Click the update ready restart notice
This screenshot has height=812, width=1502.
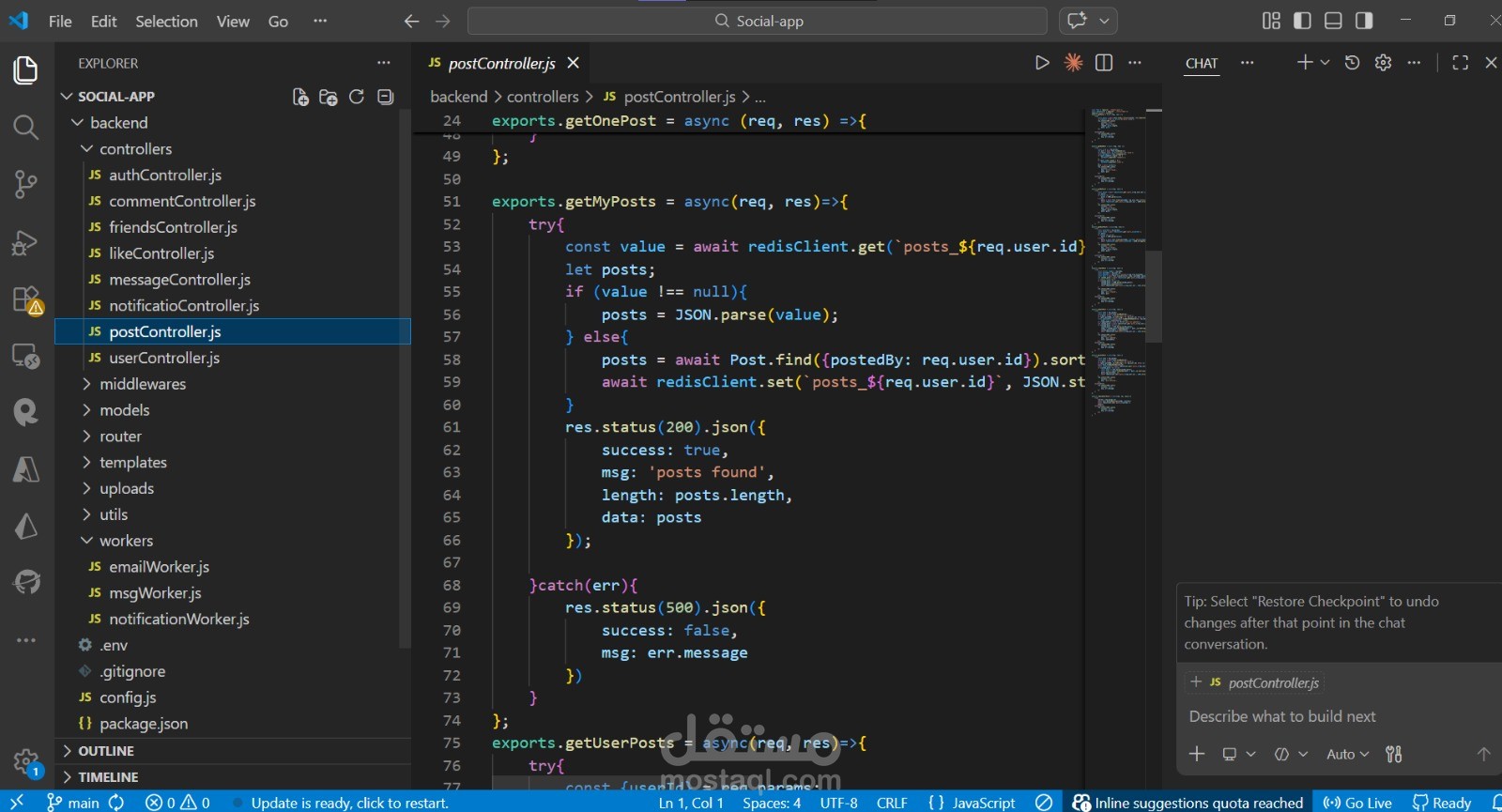tap(349, 803)
